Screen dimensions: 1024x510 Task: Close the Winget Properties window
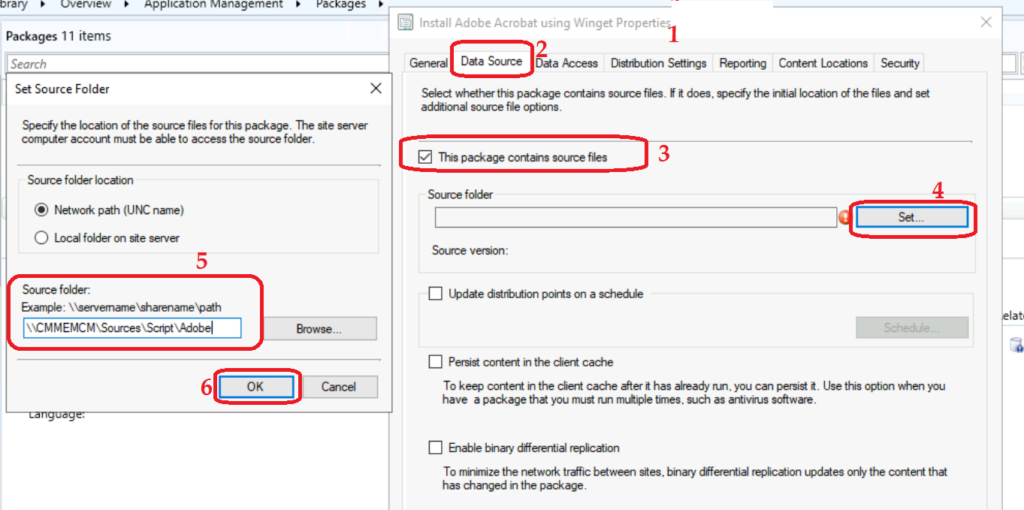coord(985,23)
